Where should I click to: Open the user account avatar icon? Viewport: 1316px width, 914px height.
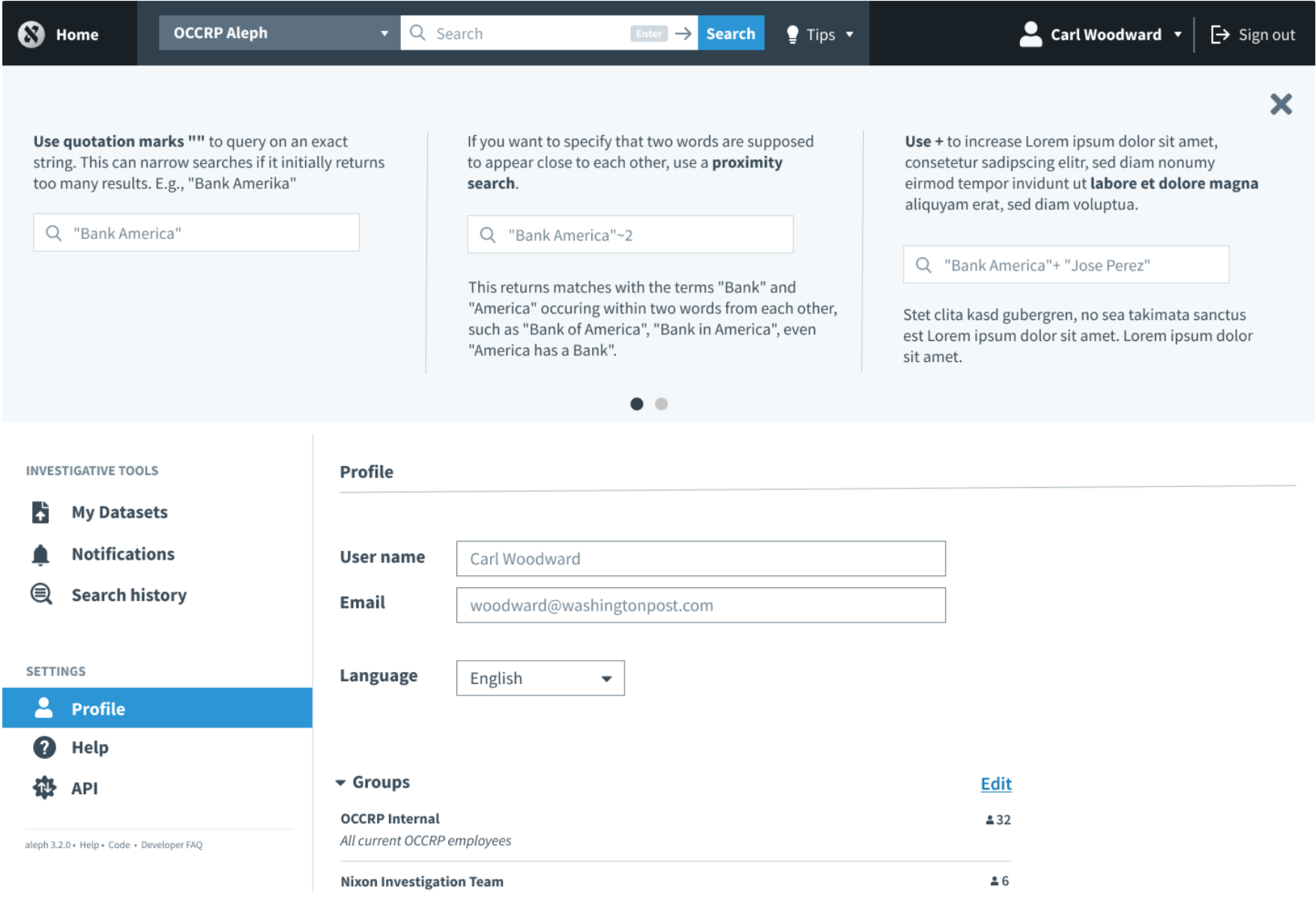(x=1030, y=33)
